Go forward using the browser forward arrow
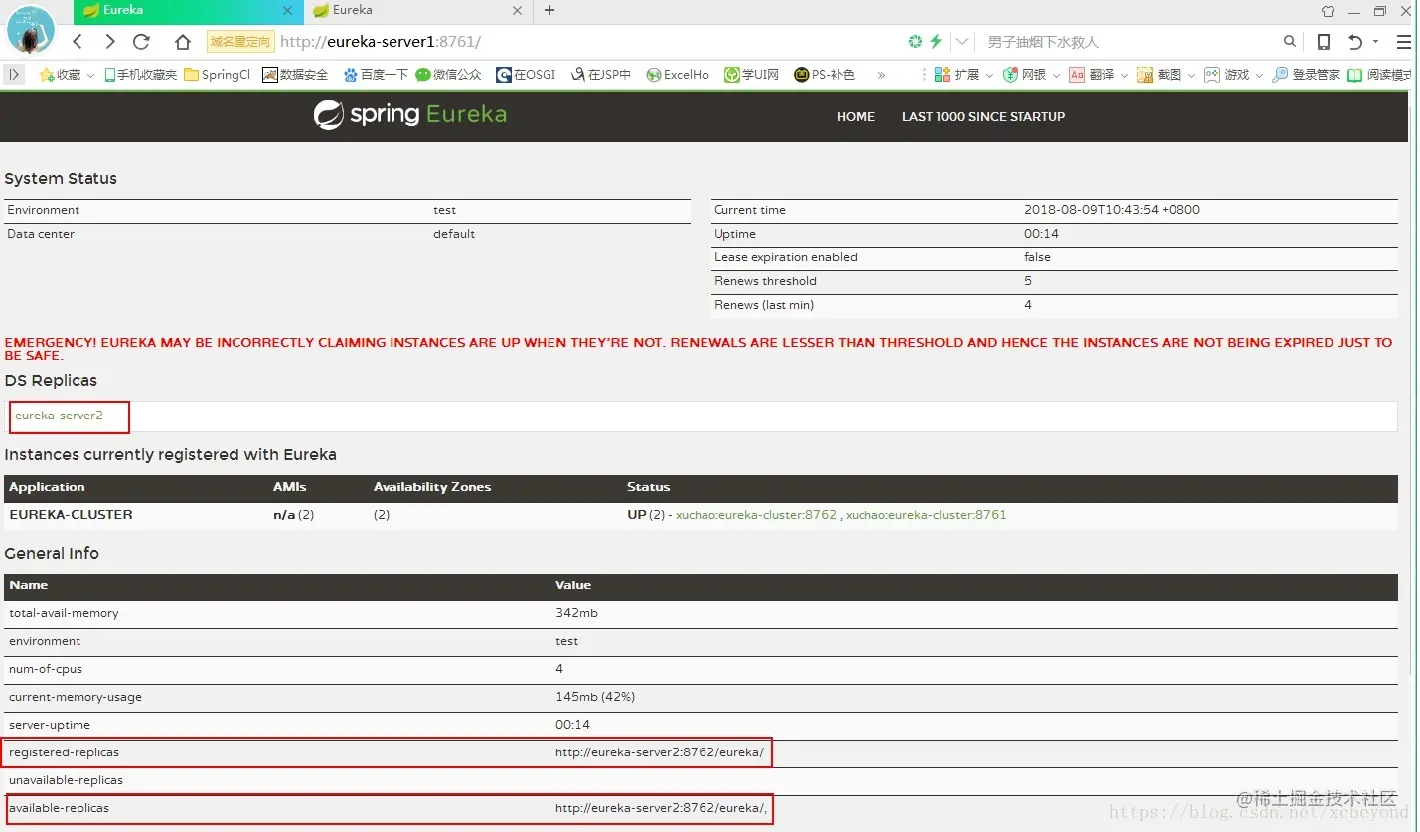1420x832 pixels. point(109,42)
